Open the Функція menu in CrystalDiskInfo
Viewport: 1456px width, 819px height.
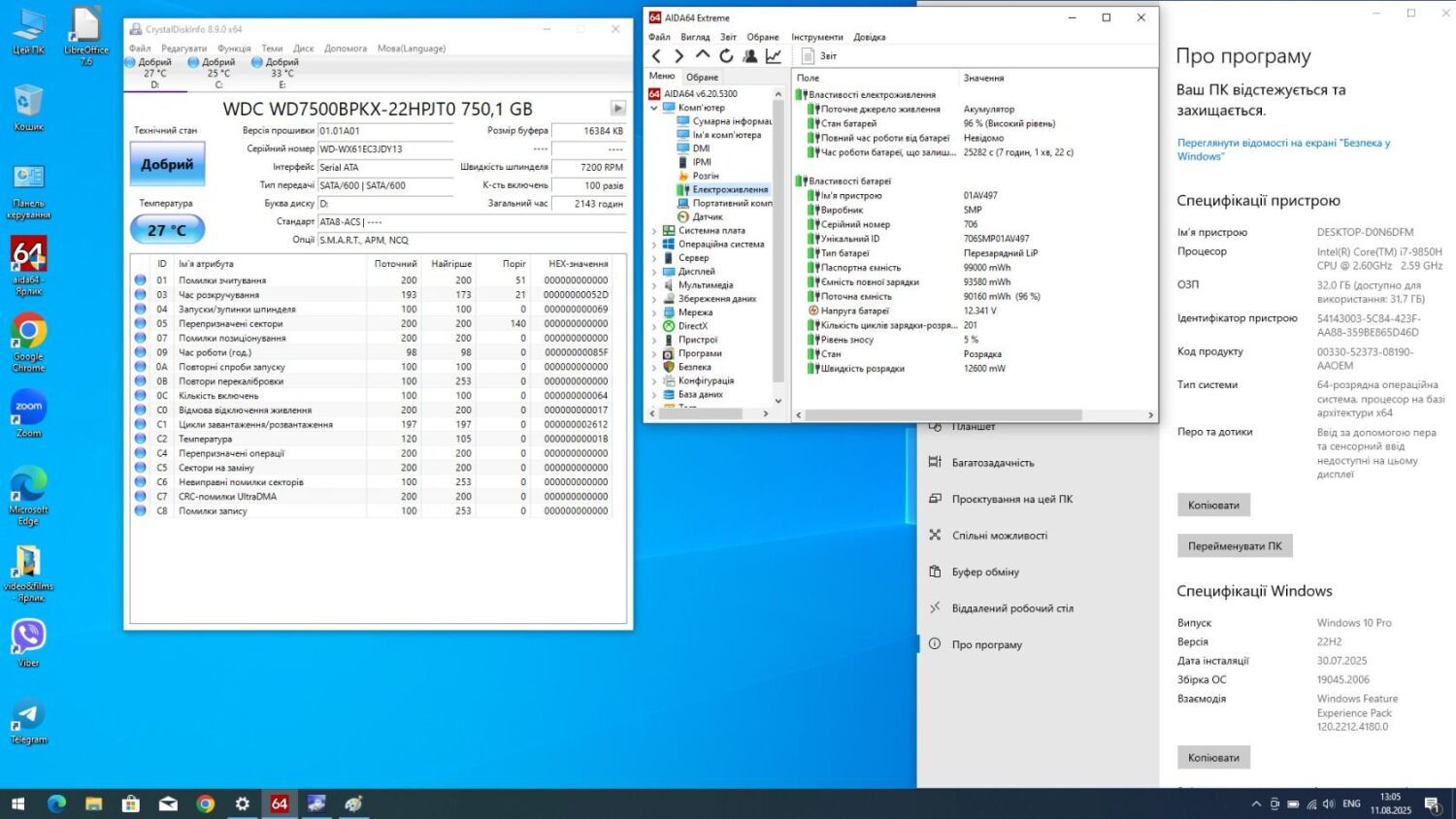point(234,48)
